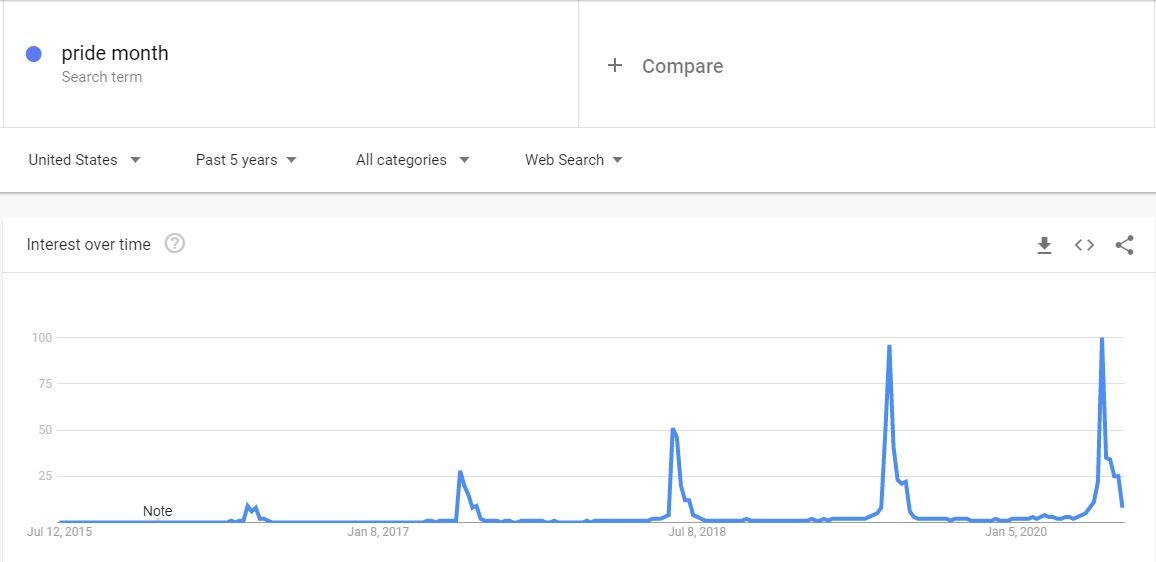Download the Interest over time data

1044,245
